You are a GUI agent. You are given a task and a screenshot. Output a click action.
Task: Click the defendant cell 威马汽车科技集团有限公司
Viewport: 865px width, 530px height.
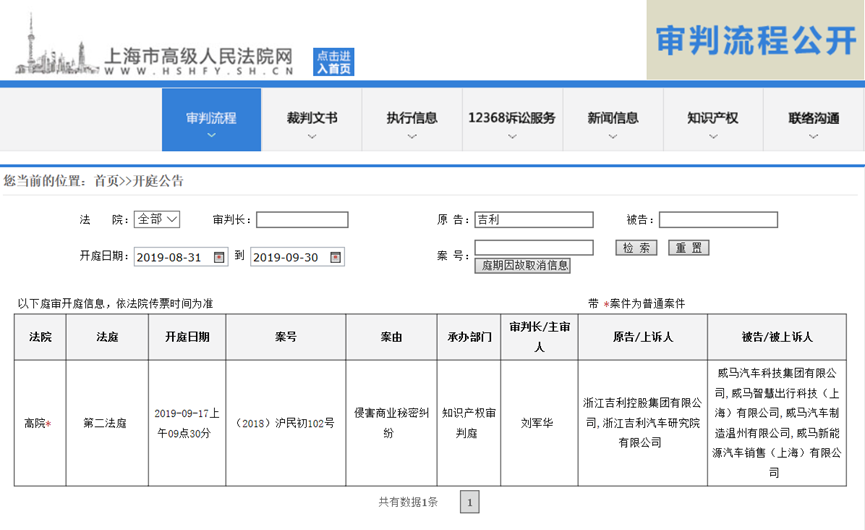click(x=777, y=423)
